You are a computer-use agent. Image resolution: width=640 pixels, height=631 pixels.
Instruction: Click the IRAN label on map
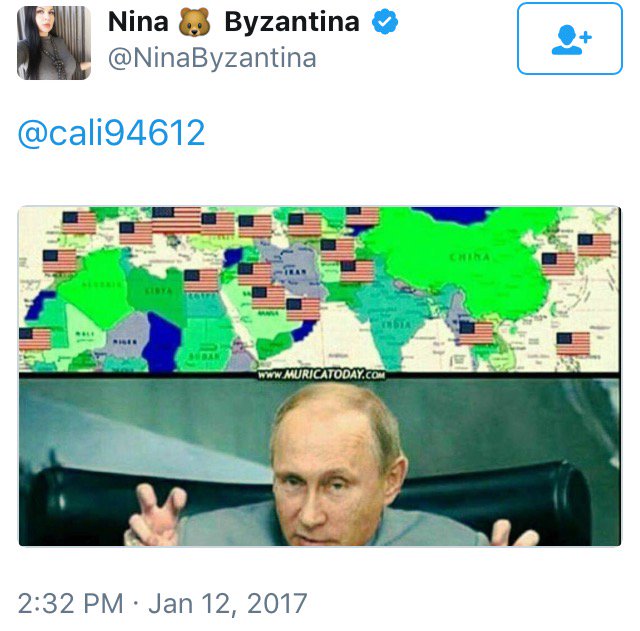click(x=295, y=272)
